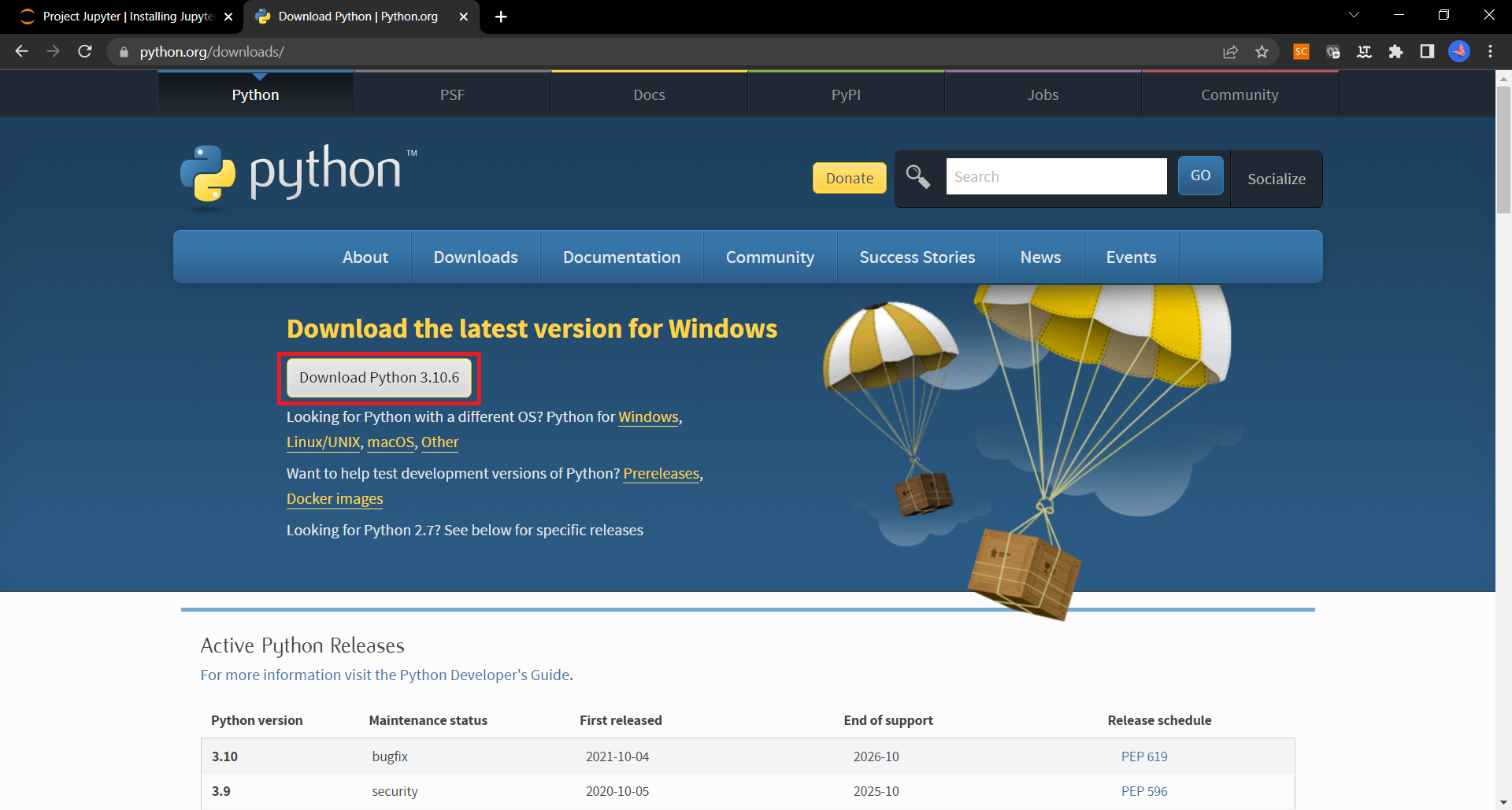
Task: Open the About menu item
Action: (x=365, y=257)
